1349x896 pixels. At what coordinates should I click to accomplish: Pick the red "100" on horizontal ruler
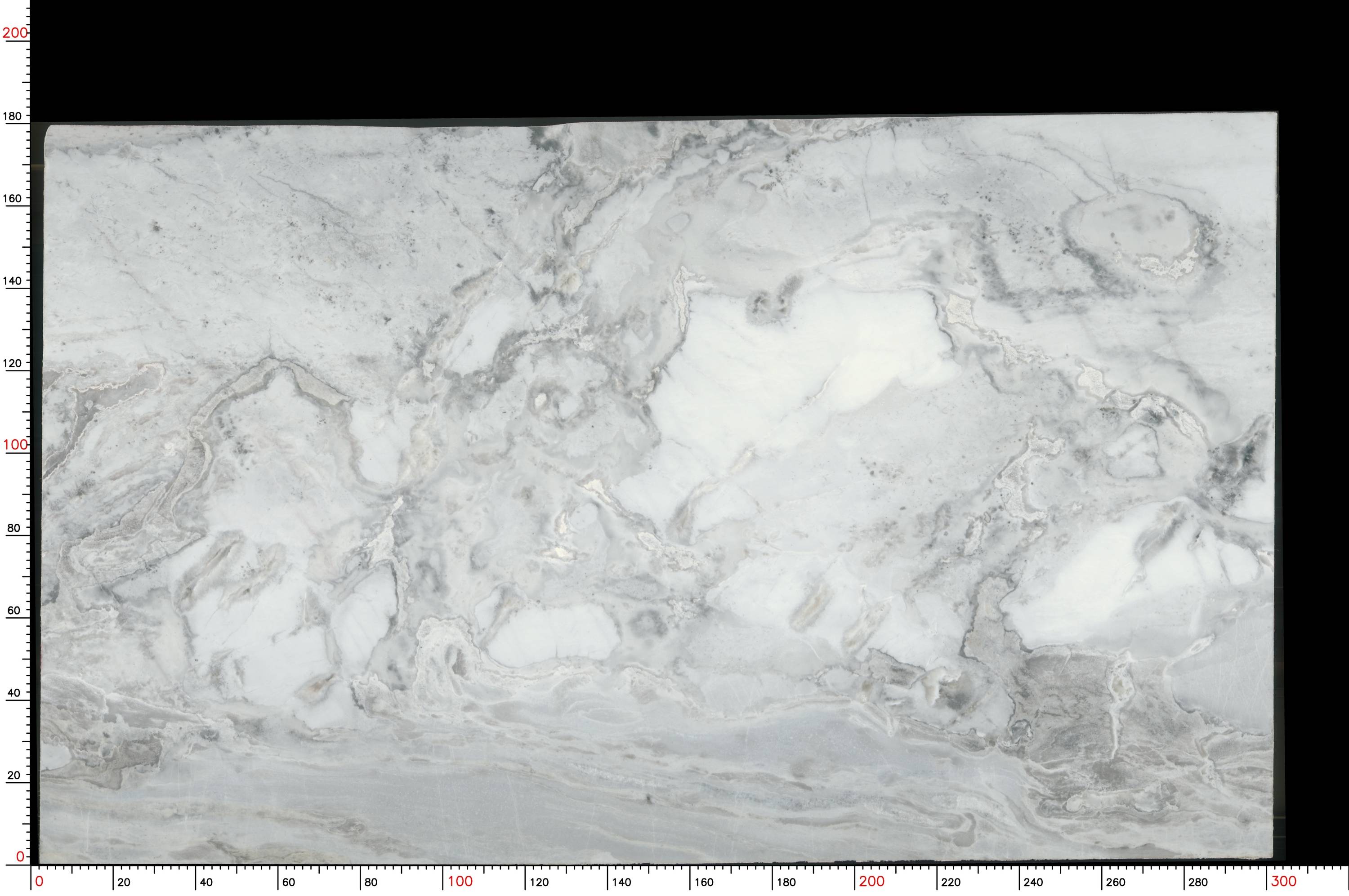460,881
